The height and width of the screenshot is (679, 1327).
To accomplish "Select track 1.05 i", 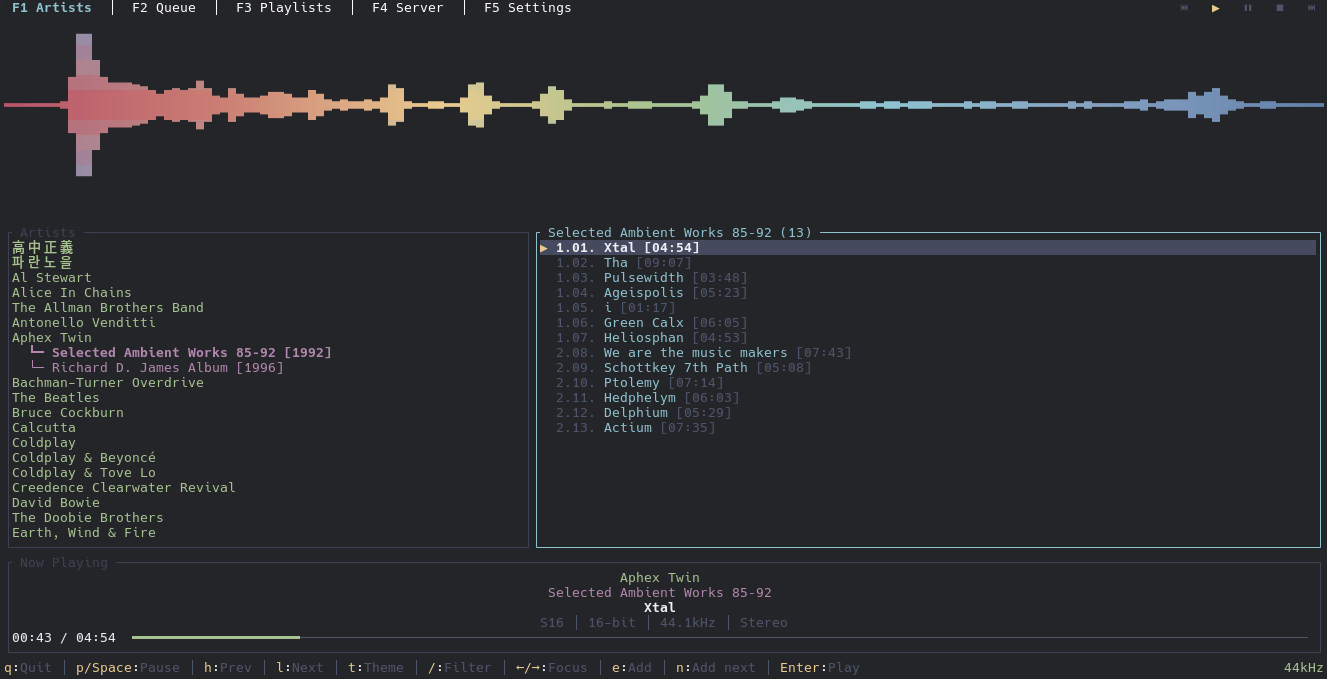I will [616, 308].
